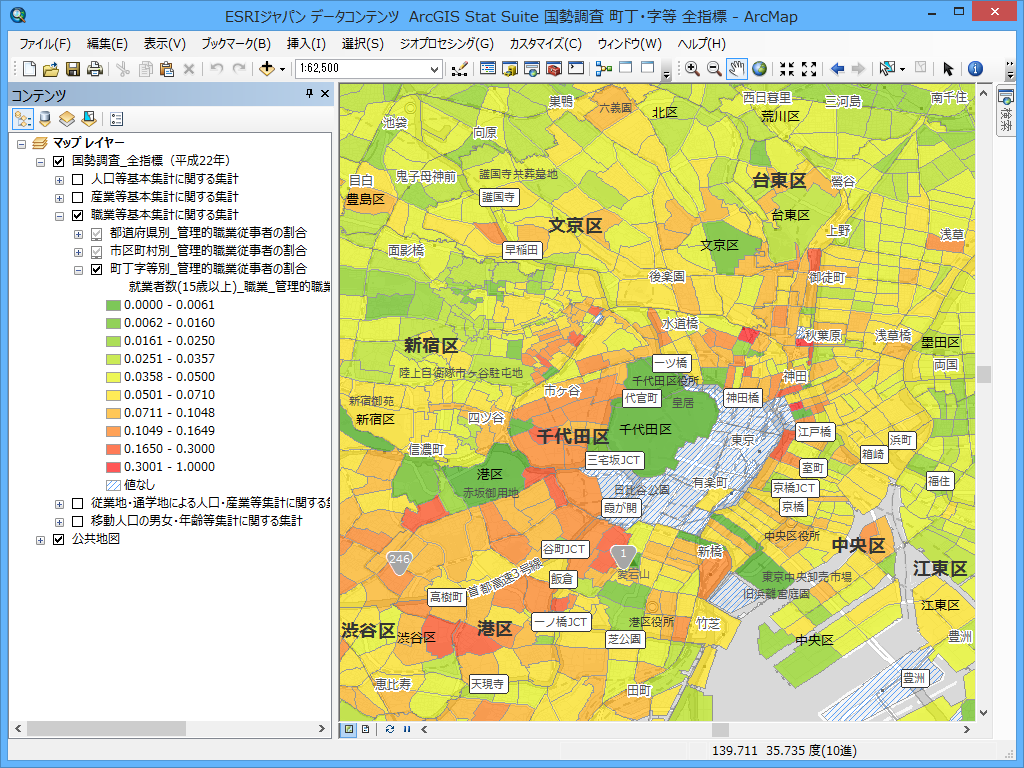Viewport: 1024px width, 768px height.
Task: Click the Save map document icon
Action: pyautogui.click(x=73, y=69)
